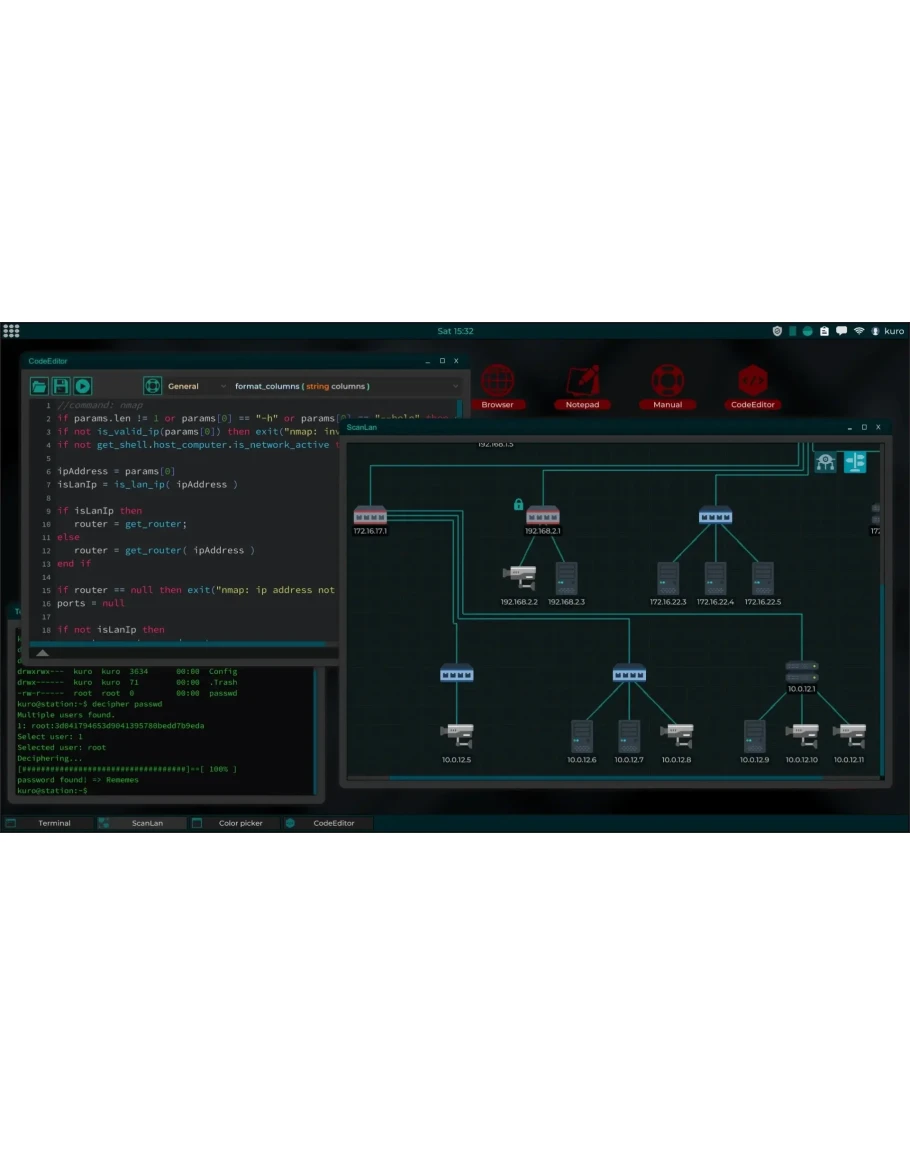Click the kuro user account button

tap(888, 331)
